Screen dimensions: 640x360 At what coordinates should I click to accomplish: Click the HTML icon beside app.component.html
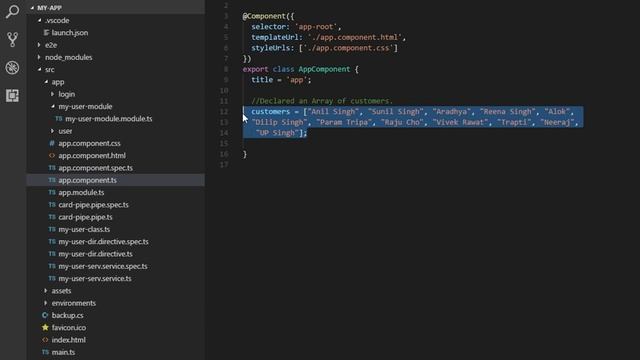[52, 156]
